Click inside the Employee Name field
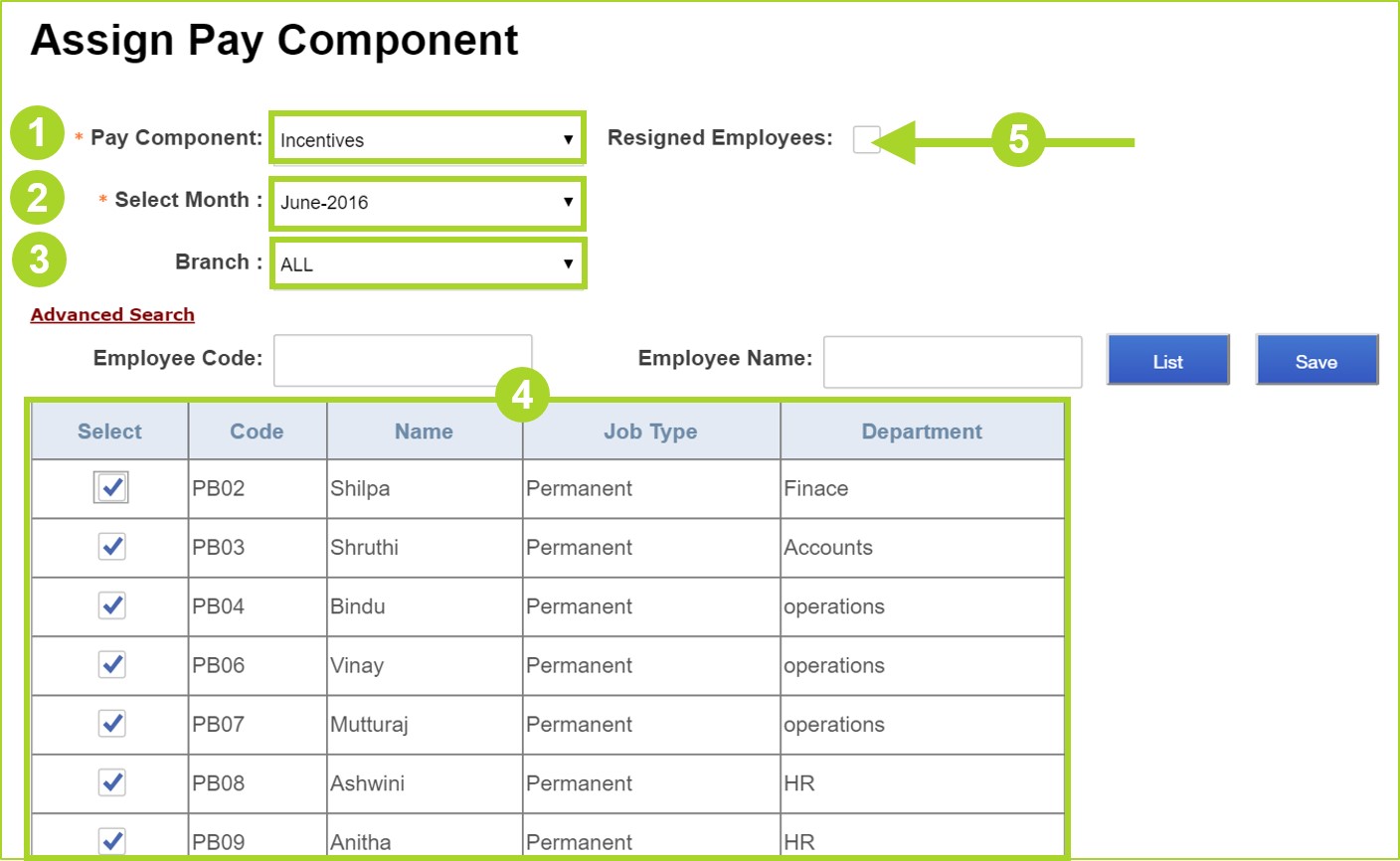This screenshot has width=1400, height=861. pos(951,360)
